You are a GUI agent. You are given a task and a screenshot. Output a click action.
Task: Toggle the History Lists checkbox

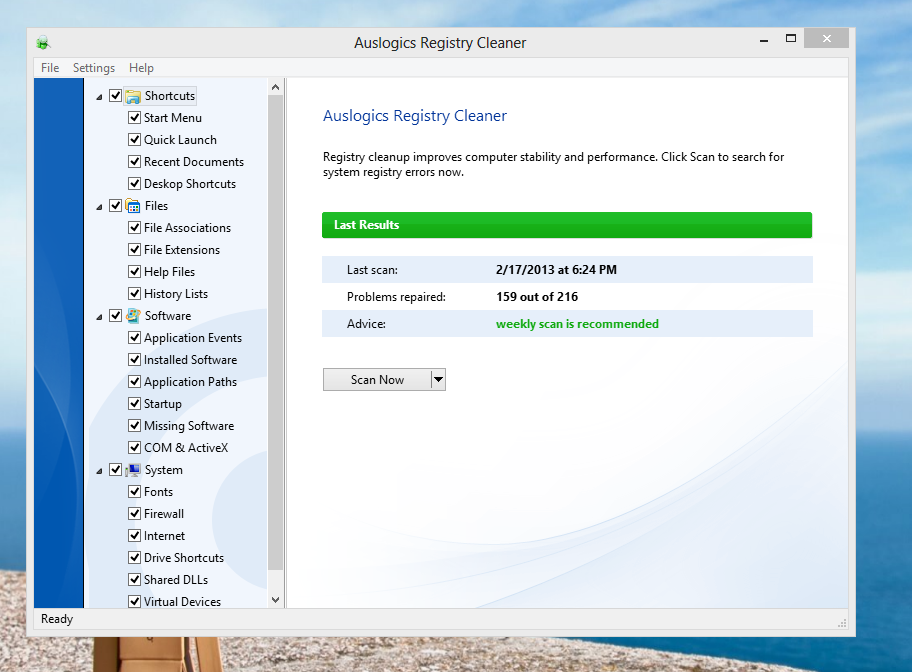click(134, 294)
